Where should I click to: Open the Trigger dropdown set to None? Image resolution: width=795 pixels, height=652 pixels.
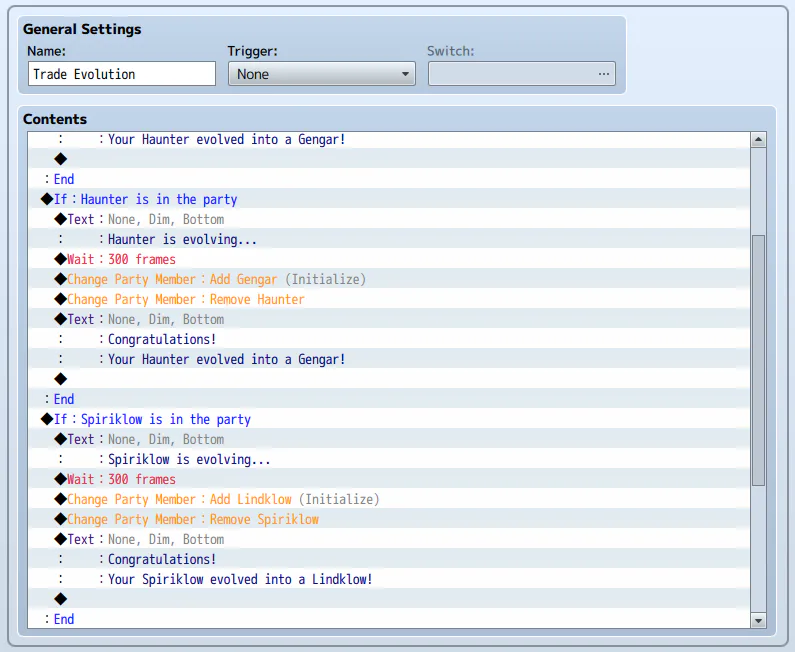tap(321, 74)
